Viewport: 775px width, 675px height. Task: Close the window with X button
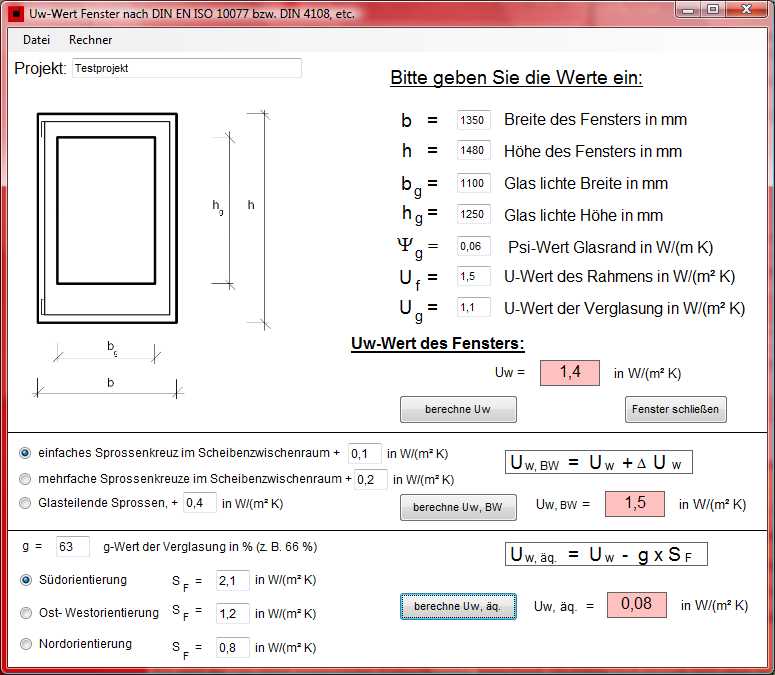click(747, 9)
